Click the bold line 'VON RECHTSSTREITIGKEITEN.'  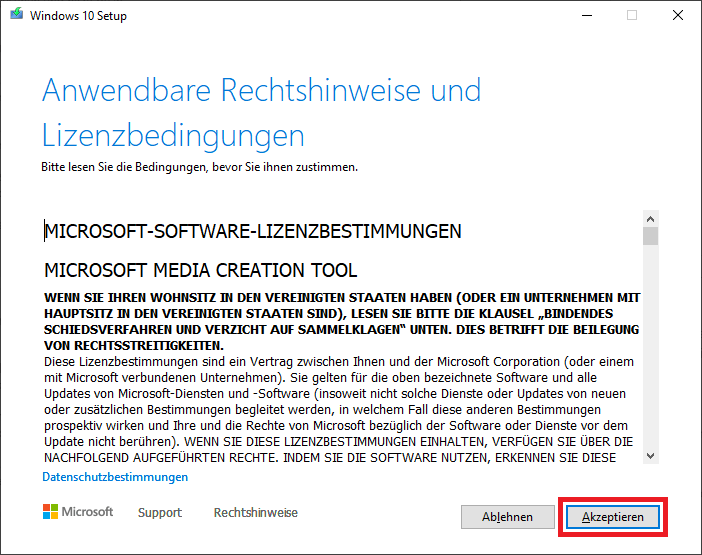[134, 346]
